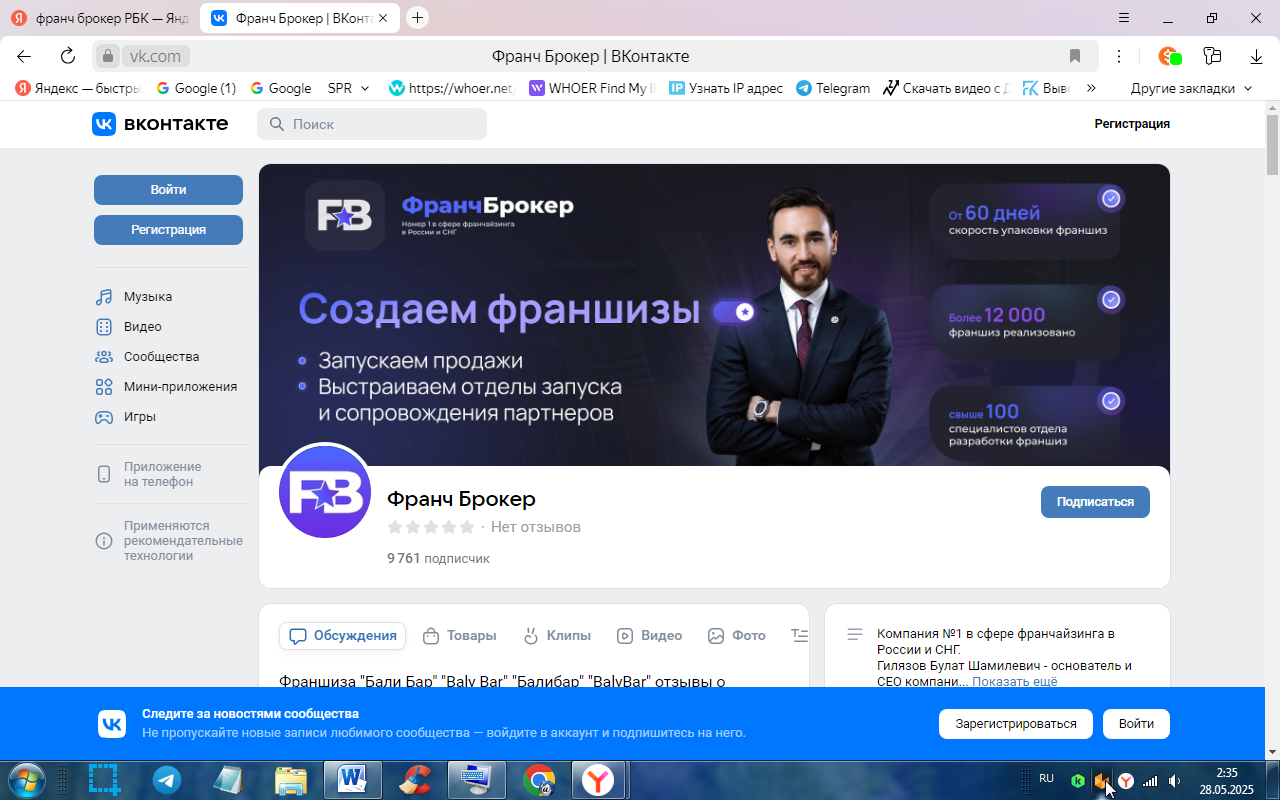Switch to the франч брокер РБК tab
This screenshot has width=1280, height=800.
pos(100,18)
